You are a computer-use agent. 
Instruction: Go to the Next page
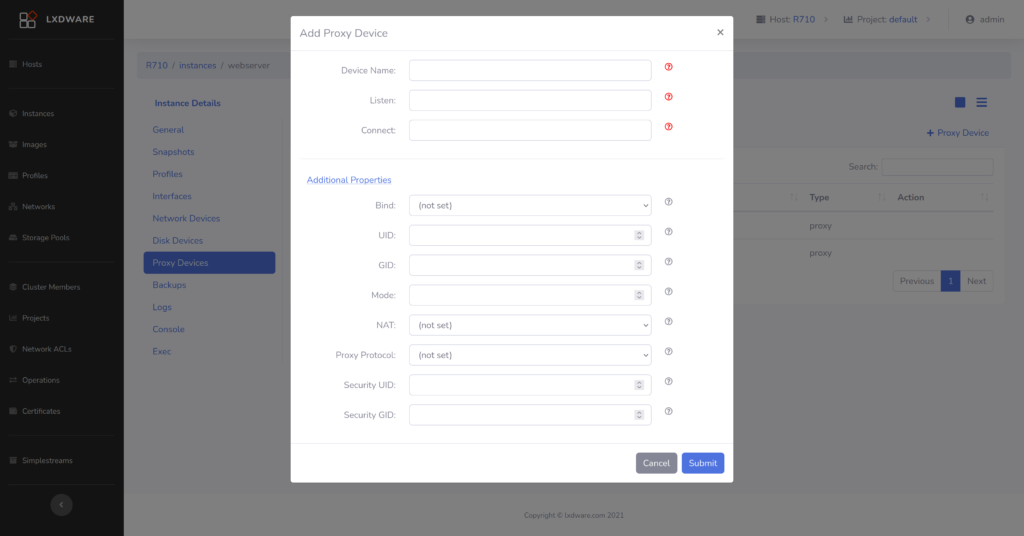[976, 281]
